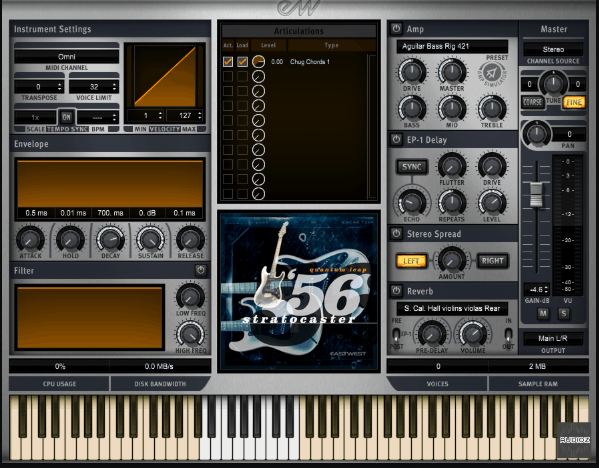
Task: Click the Envelope Attack knob
Action: pos(30,240)
